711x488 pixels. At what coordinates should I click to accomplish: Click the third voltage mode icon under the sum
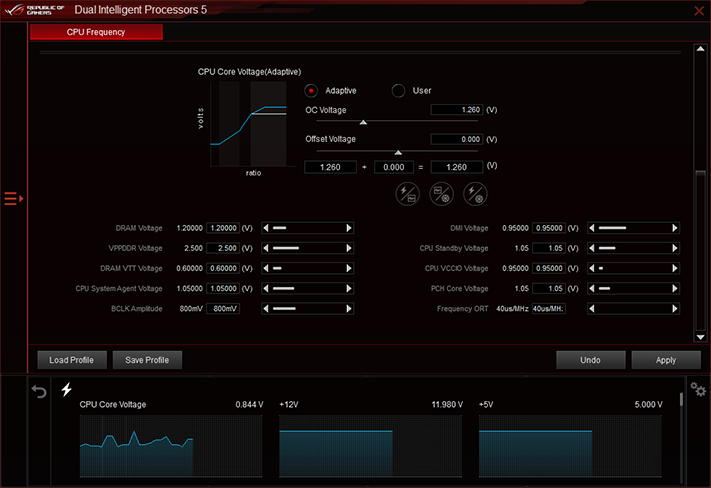[x=475, y=194]
